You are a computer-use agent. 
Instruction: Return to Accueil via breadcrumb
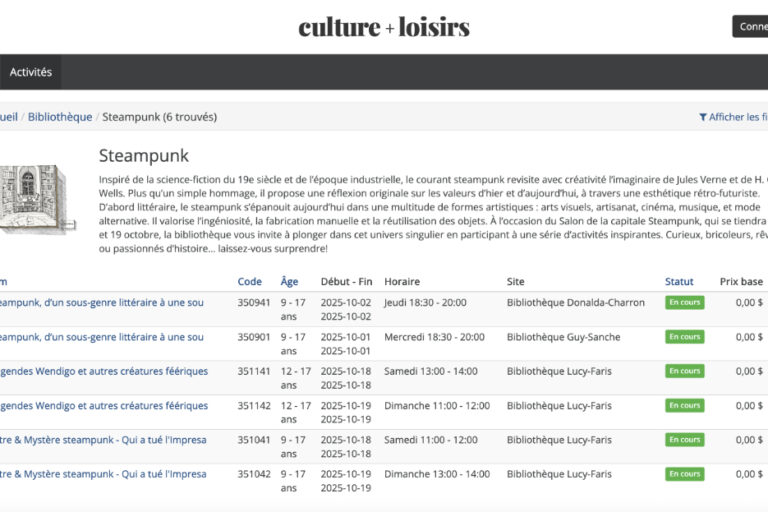(x=8, y=117)
